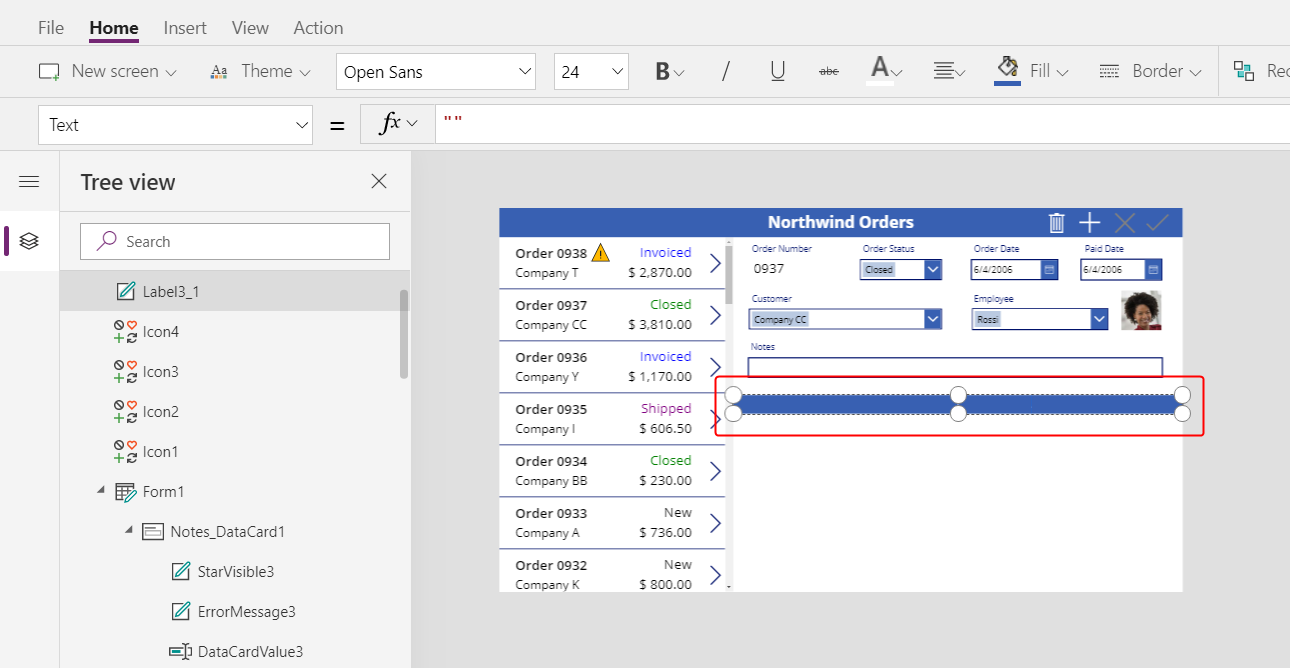Apply strikethrough formatting
This screenshot has height=668, width=1290.
pyautogui.click(x=828, y=71)
